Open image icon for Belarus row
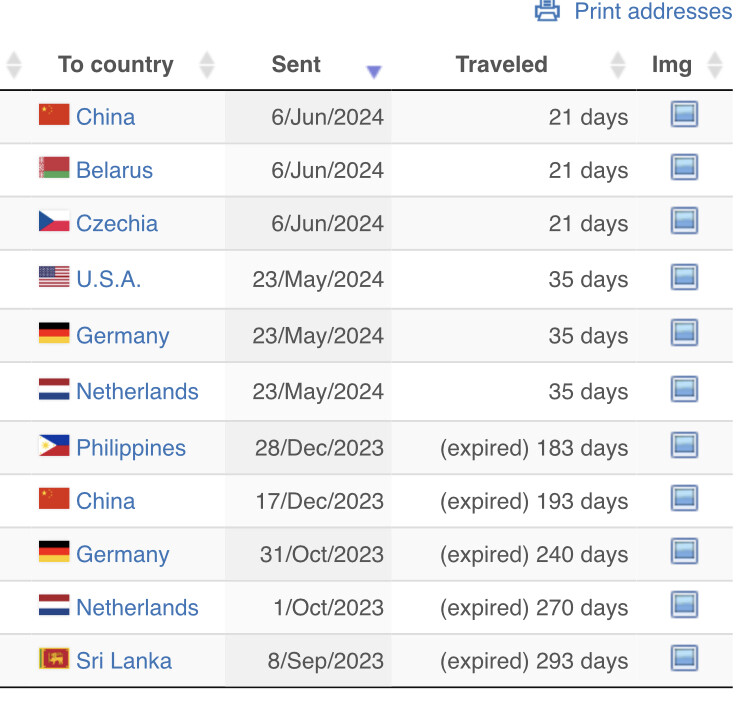The height and width of the screenshot is (701, 740). (684, 167)
